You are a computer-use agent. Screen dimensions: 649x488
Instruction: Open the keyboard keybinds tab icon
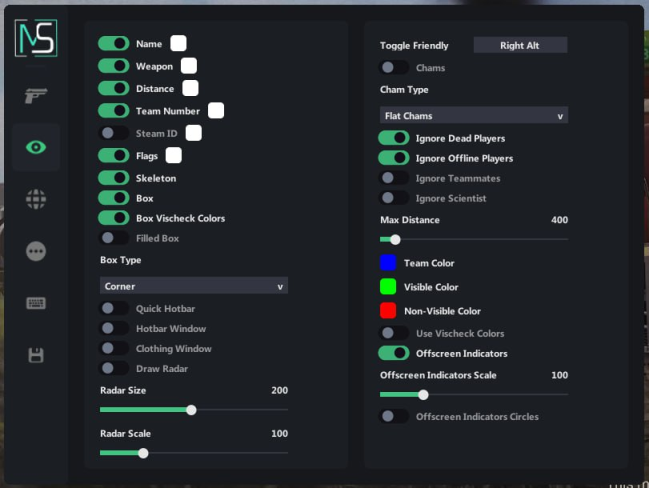[x=36, y=303]
